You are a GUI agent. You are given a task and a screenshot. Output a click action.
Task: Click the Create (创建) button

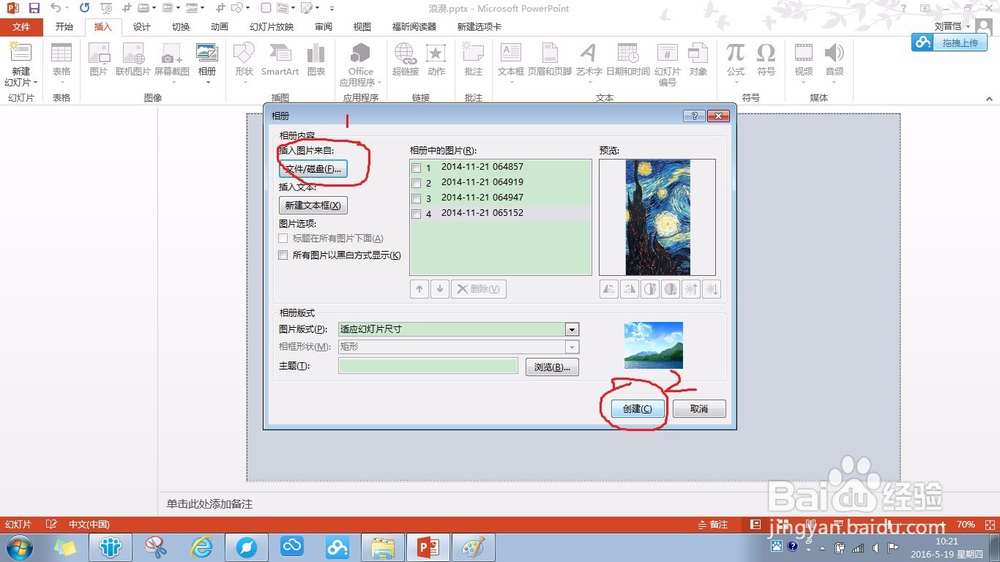[637, 408]
